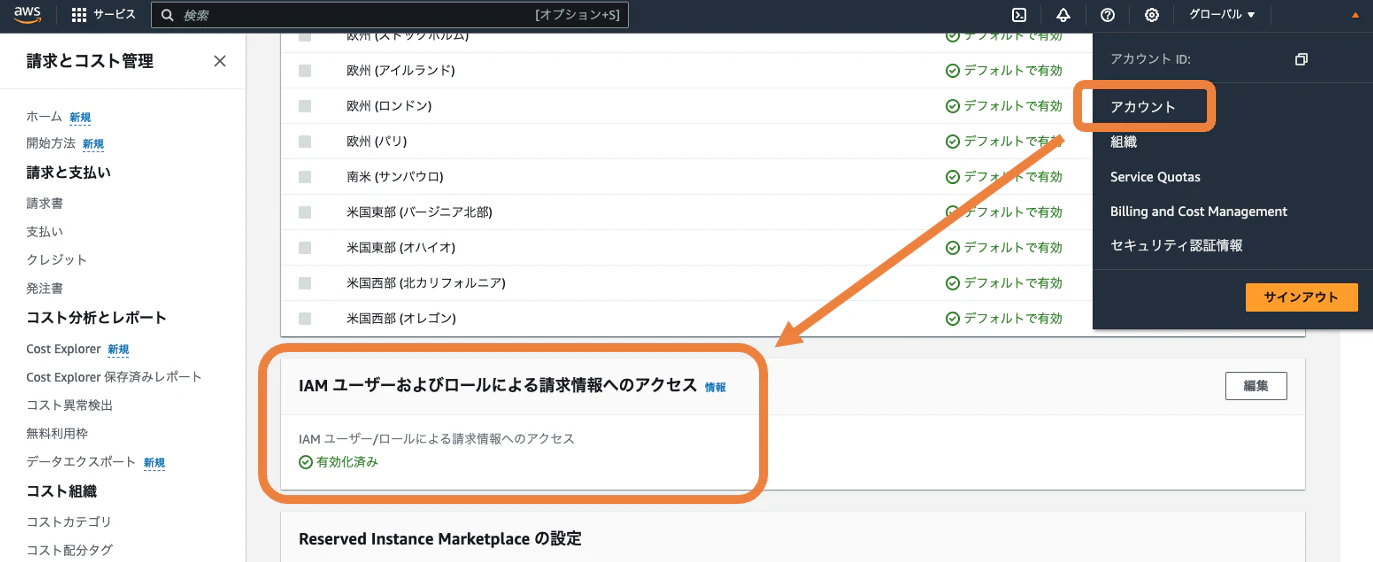Click the 編集 button for IAM access
This screenshot has width=1373, height=562.
click(1256, 386)
